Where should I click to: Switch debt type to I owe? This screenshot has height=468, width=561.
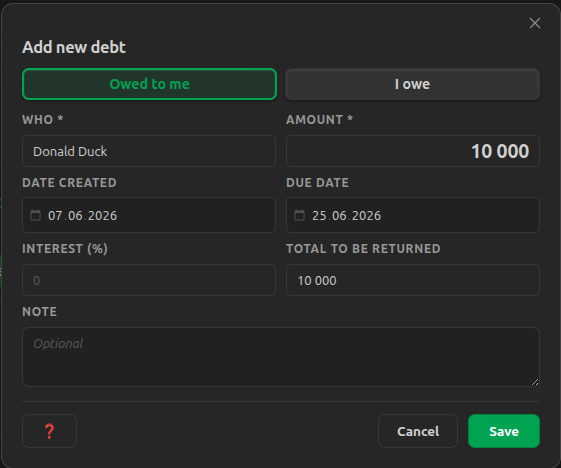[413, 84]
